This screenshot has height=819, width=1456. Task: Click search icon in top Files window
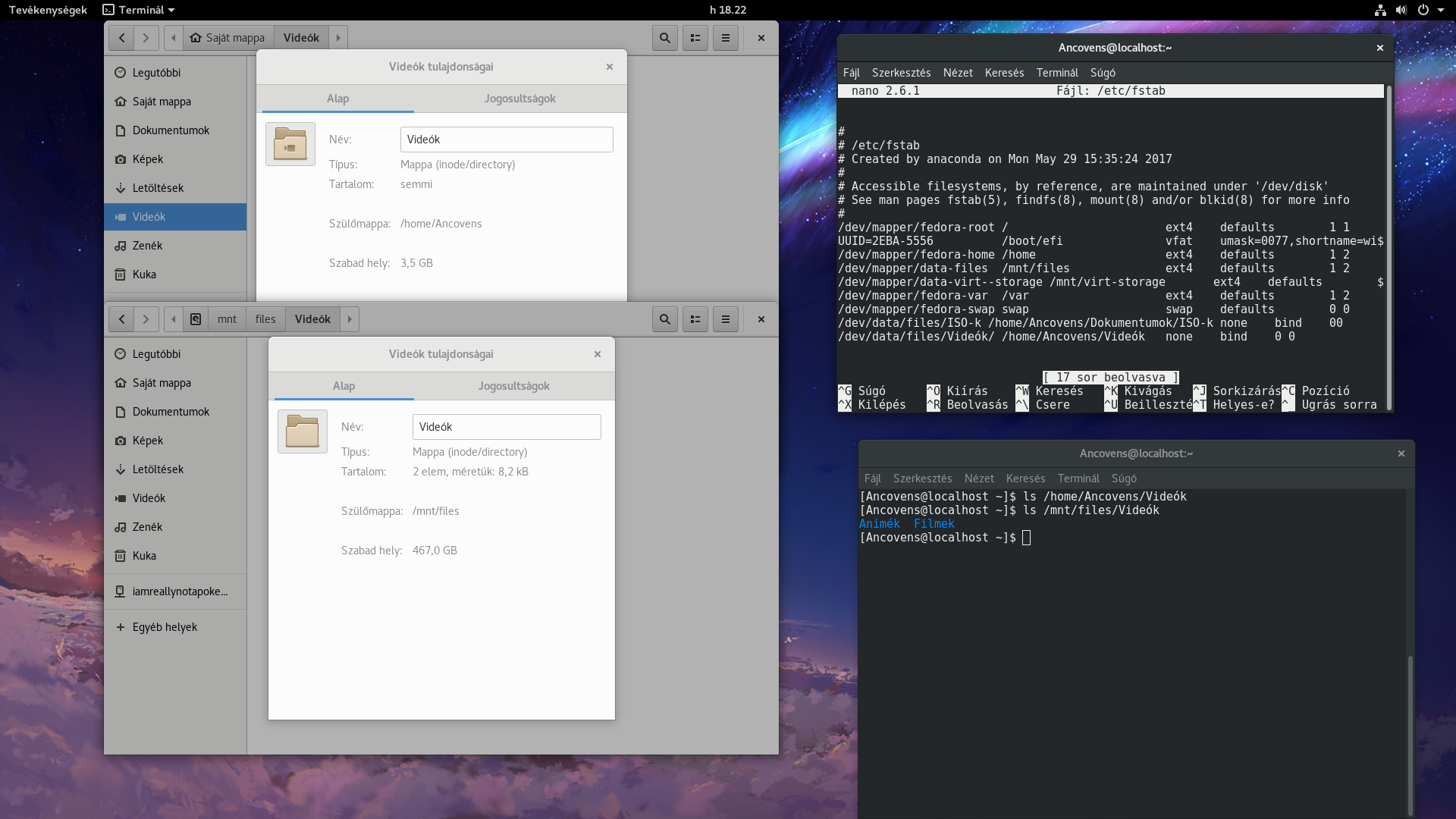pyautogui.click(x=664, y=38)
